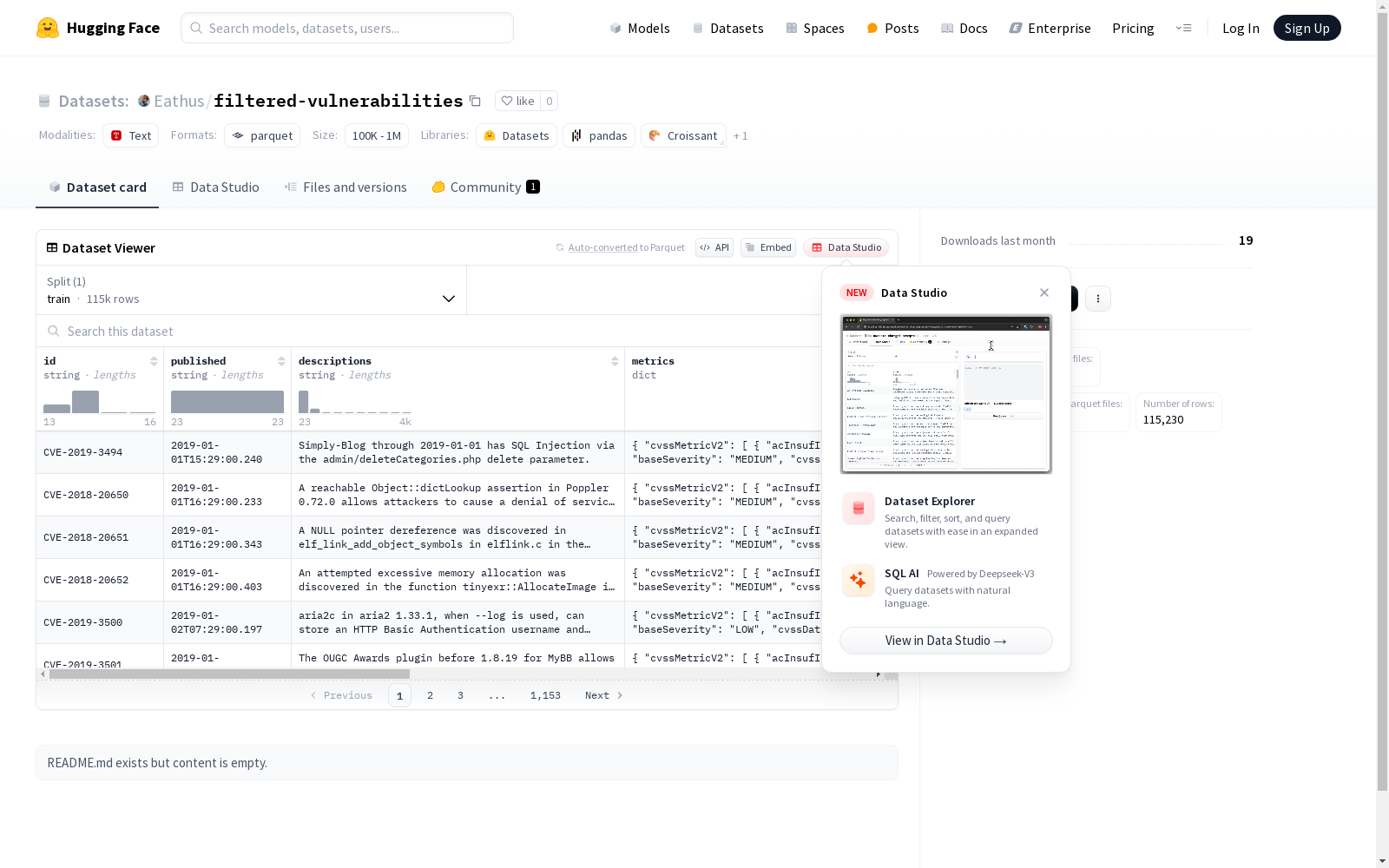Screen dimensions: 1389x868
Task: Copy dataset name with the copy icon
Action: tap(475, 101)
